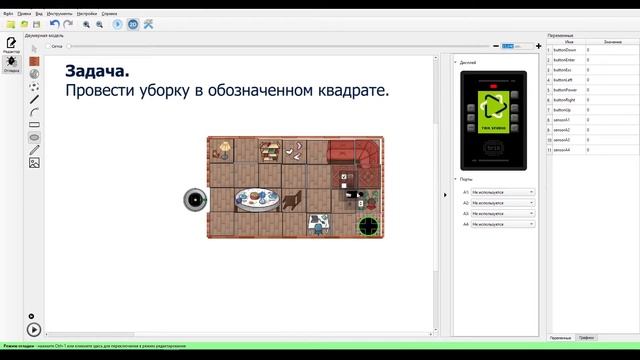This screenshot has height=360, width=640.
Task: Open the A1 port dropdown
Action: pyautogui.click(x=502, y=192)
